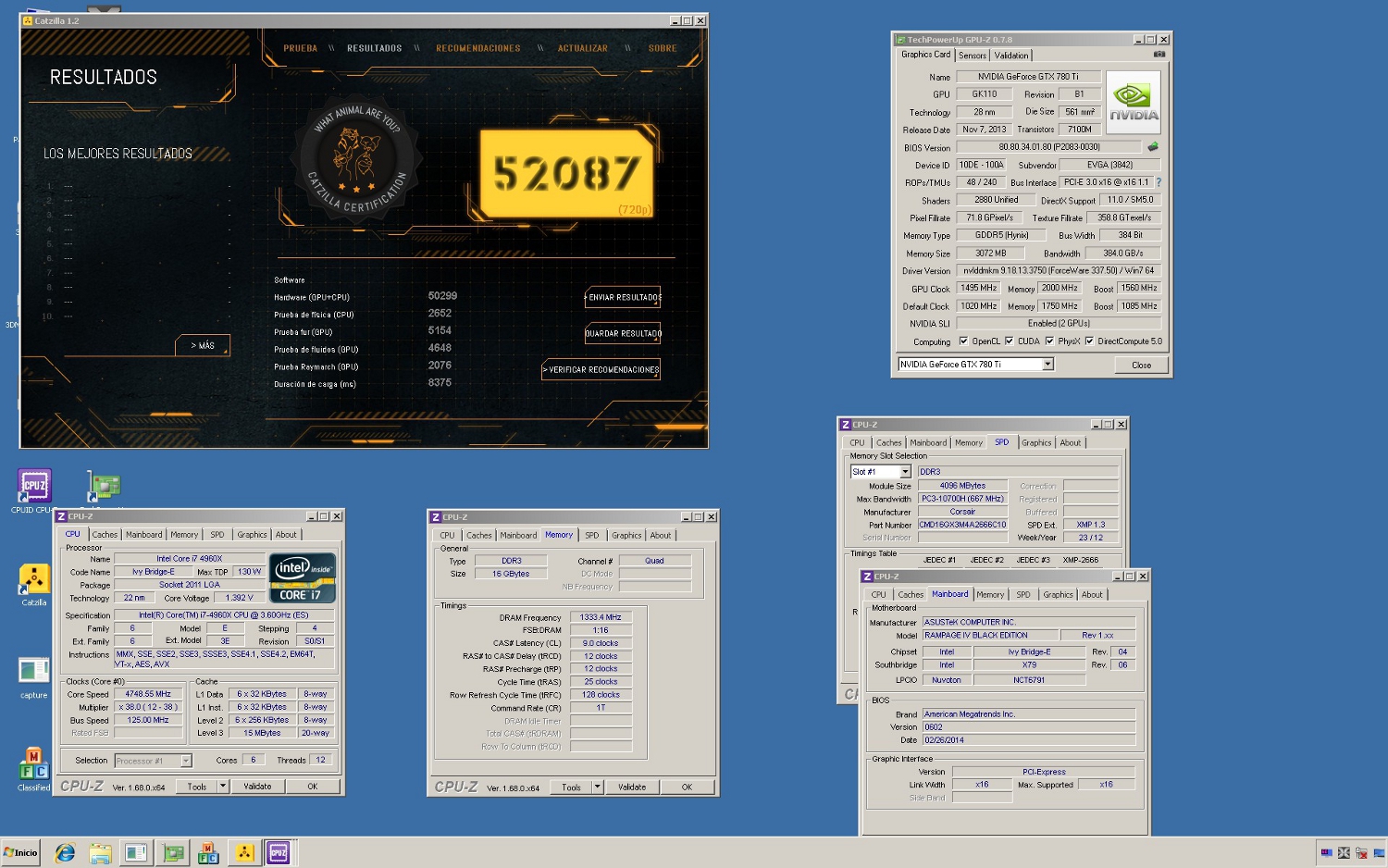Viewport: 1388px width, 868px height.
Task: Open the Catzilla desktop shortcut
Action: tap(34, 581)
